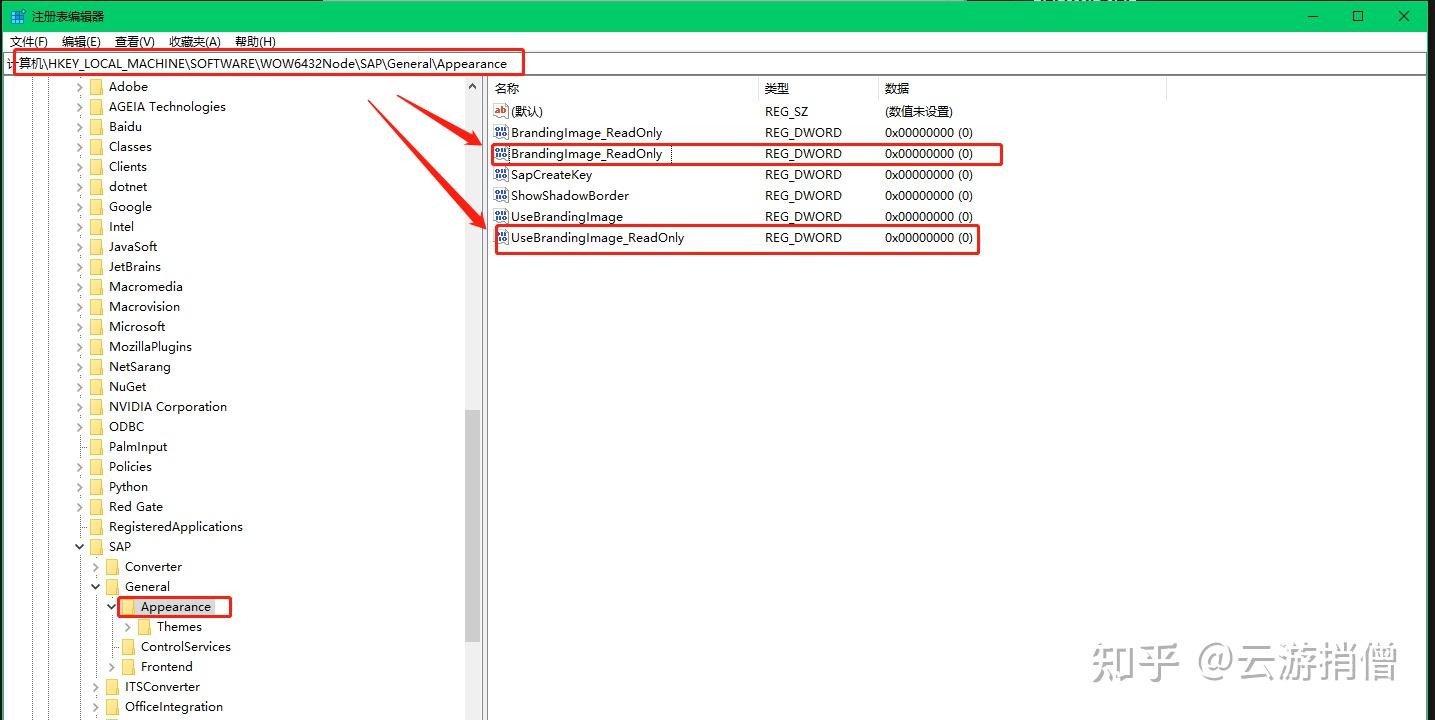Expand the JetBrains key
Screen dimensions: 1435x720
pos(80,267)
